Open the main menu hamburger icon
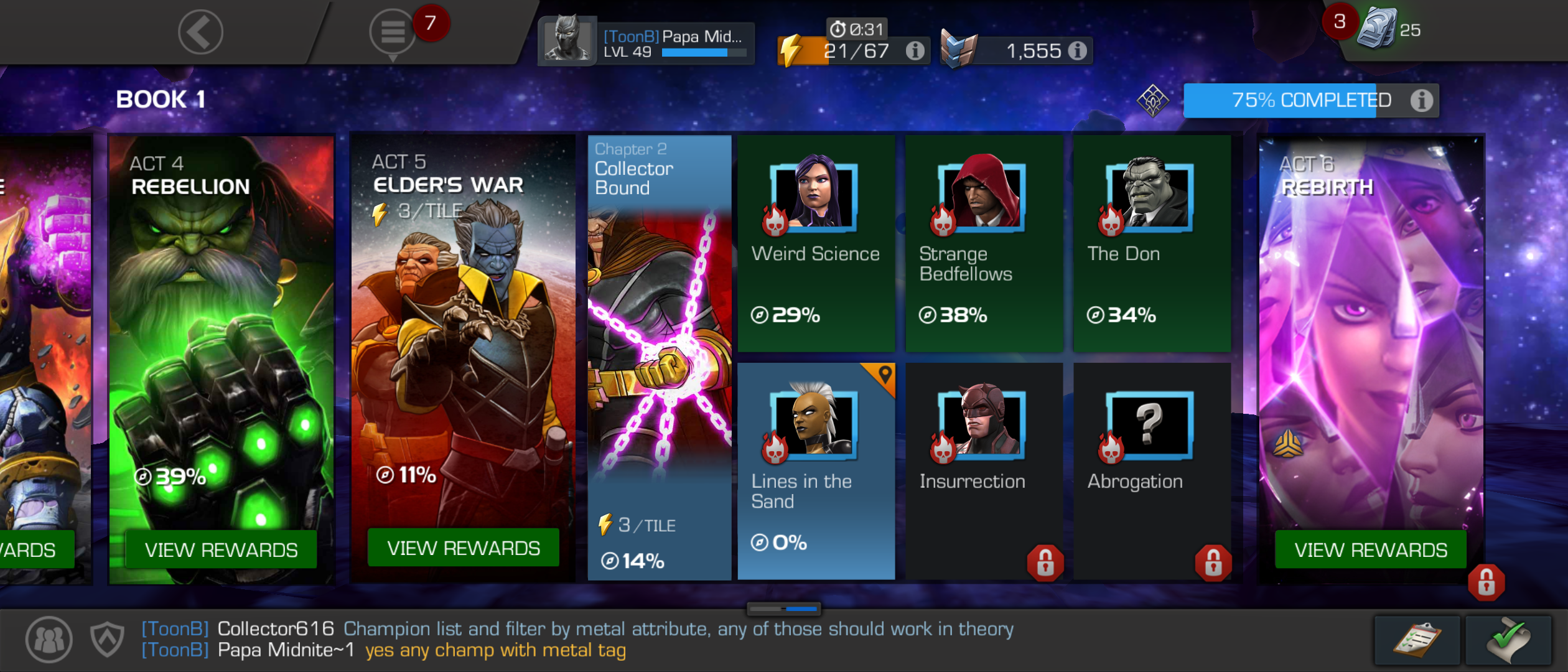Screen dimensions: 1568x672 pyautogui.click(x=392, y=32)
